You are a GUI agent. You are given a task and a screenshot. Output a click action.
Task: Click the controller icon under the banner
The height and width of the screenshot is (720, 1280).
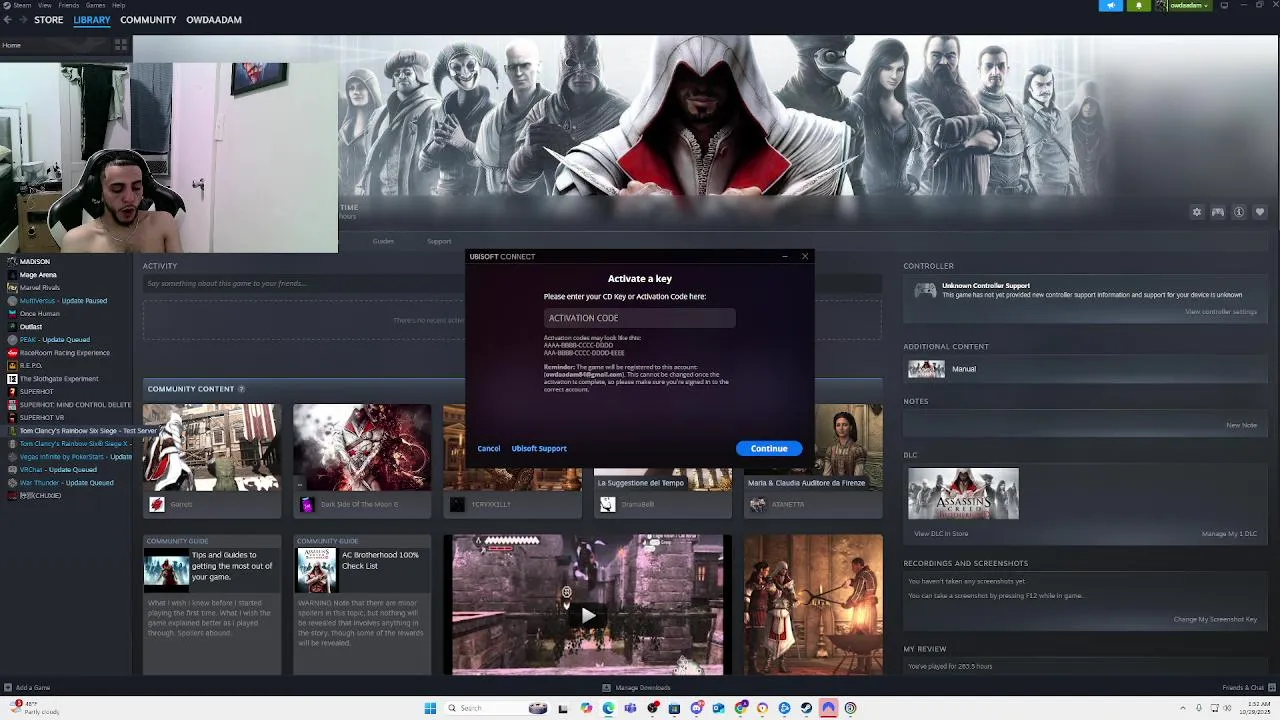coord(1217,212)
